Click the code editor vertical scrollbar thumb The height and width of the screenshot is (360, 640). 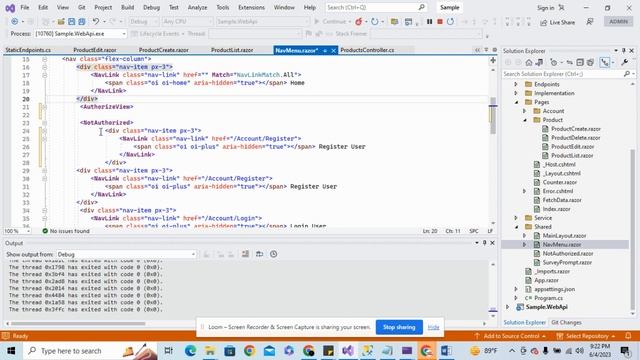point(493,116)
